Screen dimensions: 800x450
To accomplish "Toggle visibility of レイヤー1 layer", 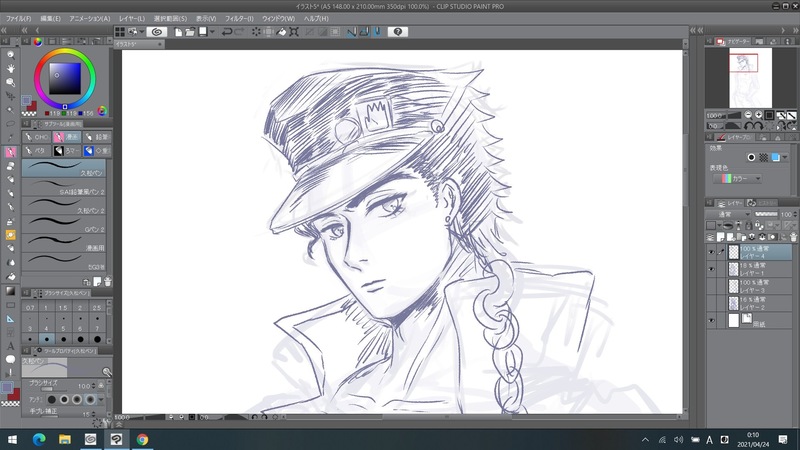I will point(711,270).
